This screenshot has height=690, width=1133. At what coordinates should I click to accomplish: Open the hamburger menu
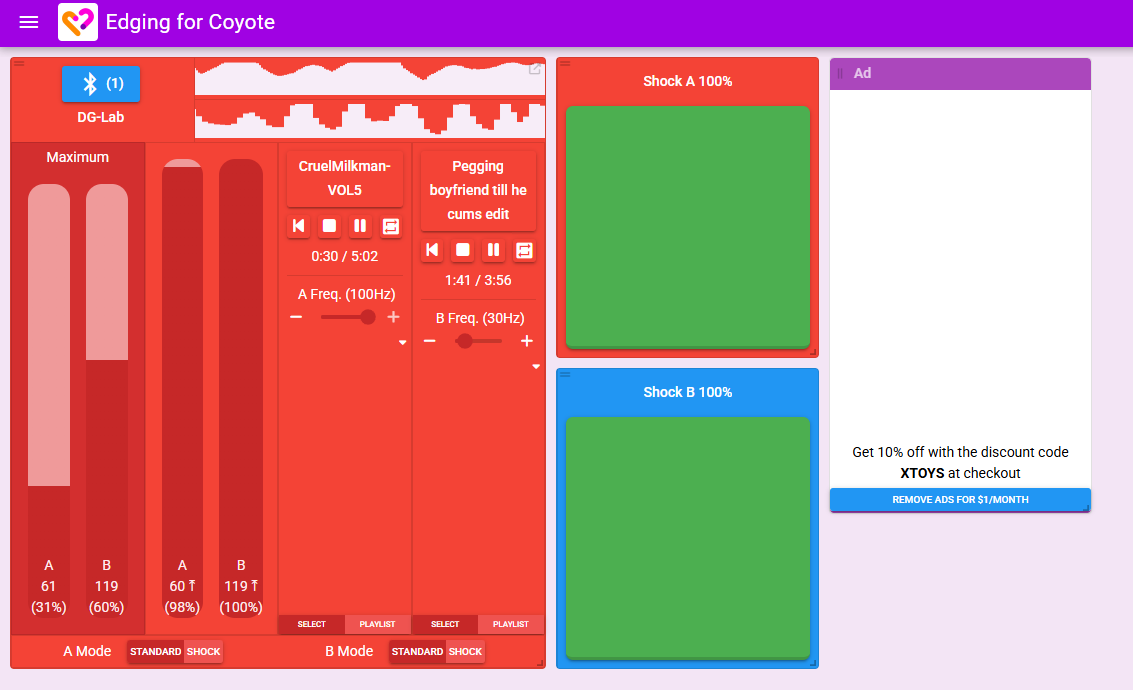tap(29, 22)
